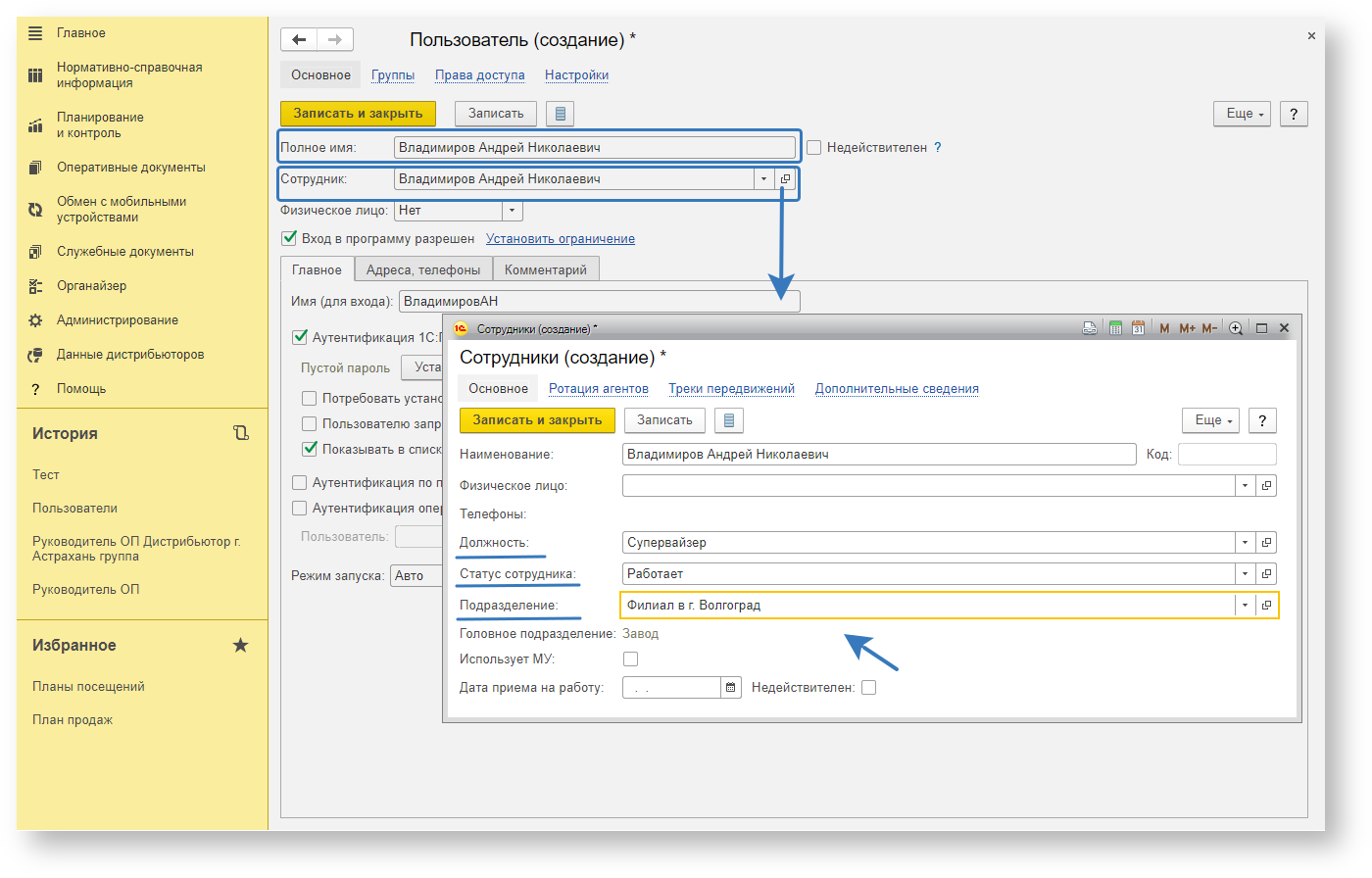
Task: Toggle Пользователю запрещено checkbox
Action: point(310,423)
